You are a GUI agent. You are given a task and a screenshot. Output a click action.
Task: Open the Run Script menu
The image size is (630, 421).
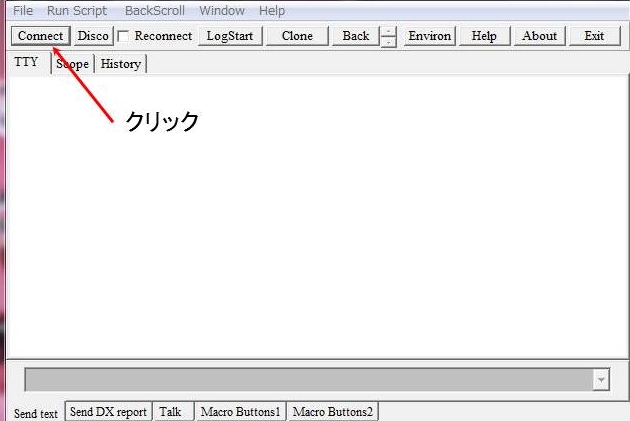pos(77,10)
